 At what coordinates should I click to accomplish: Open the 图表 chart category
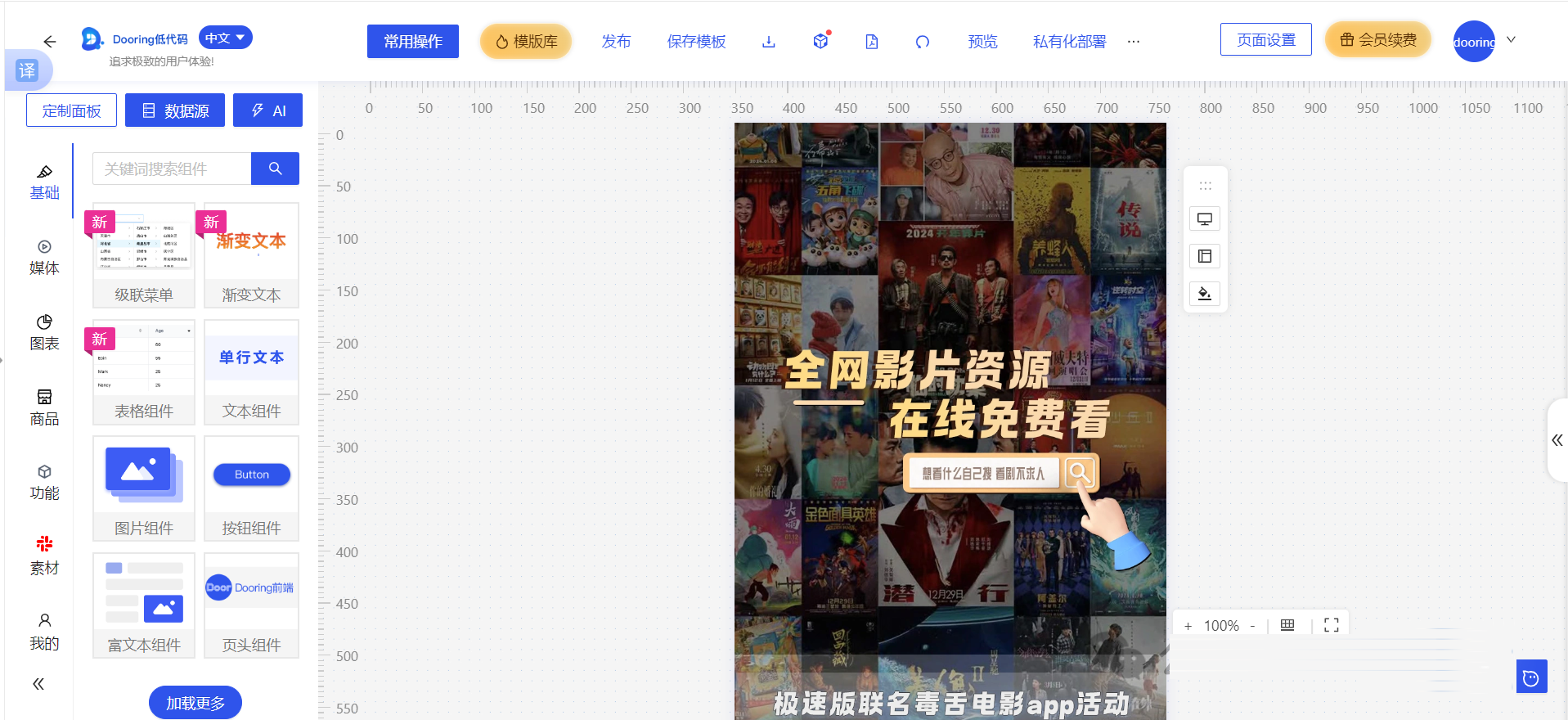[x=44, y=333]
